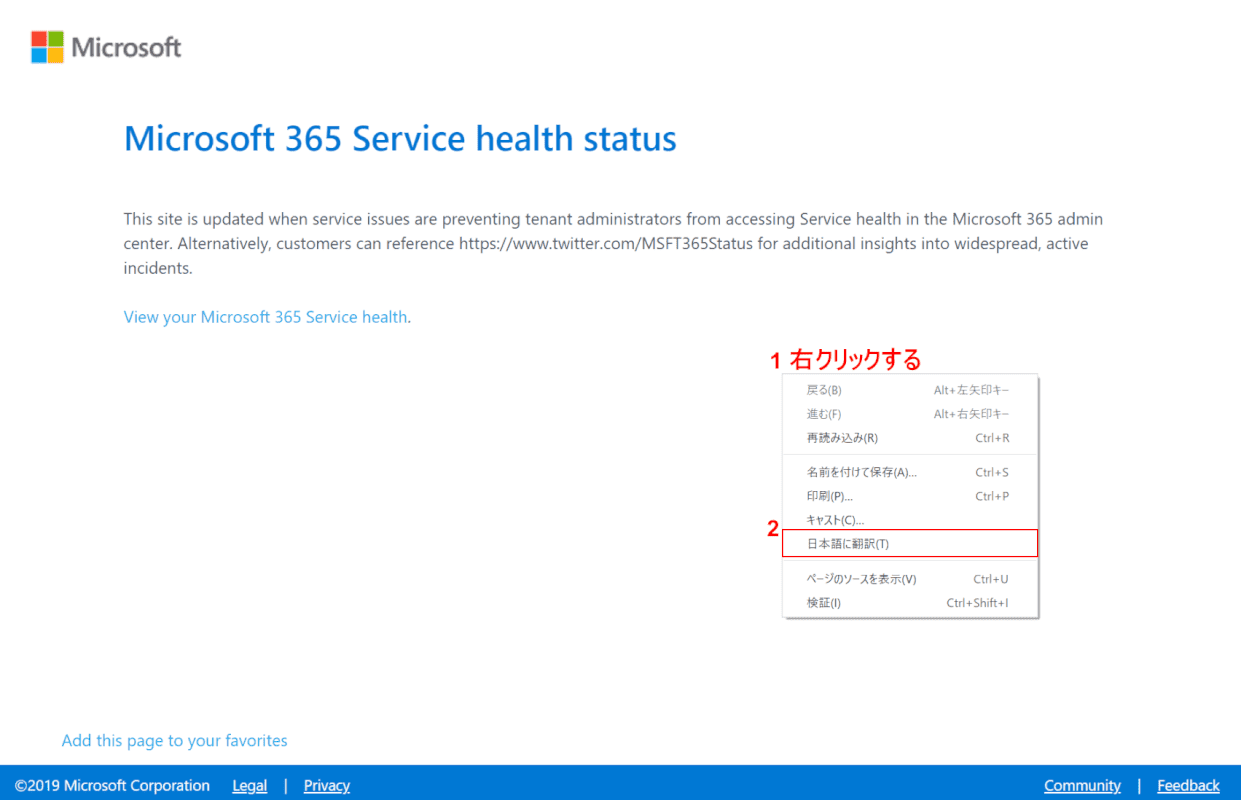Click the ©2019 Microsoft Corporation footer text
Image resolution: width=1241 pixels, height=800 pixels.
pyautogui.click(x=112, y=786)
